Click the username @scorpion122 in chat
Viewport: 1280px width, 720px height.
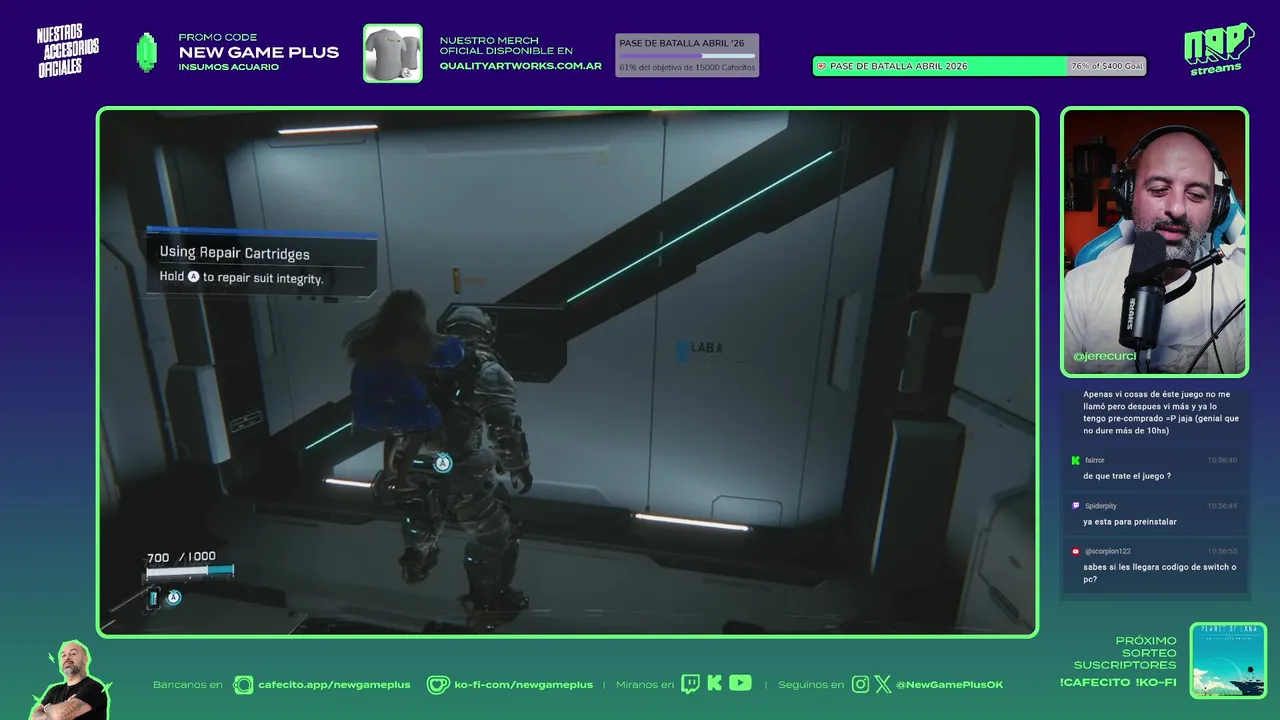click(1107, 551)
